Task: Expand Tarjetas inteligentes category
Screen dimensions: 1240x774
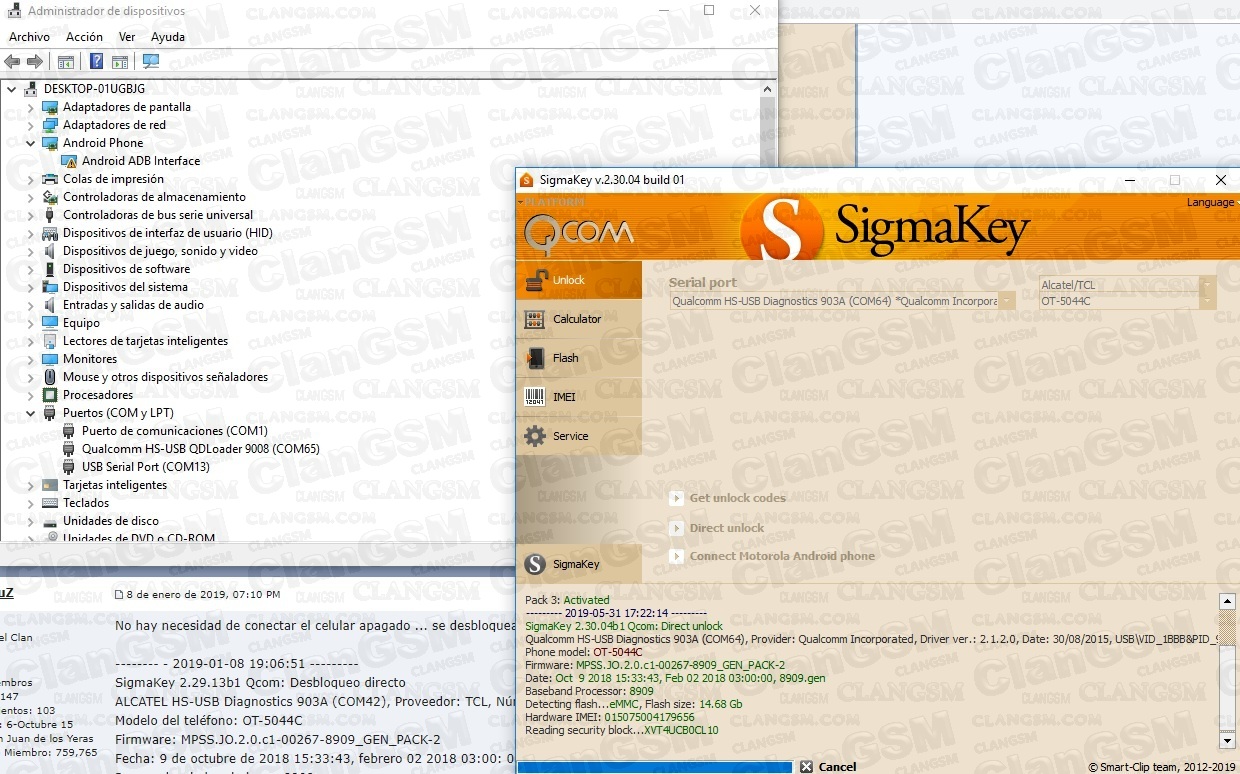Action: click(31, 485)
